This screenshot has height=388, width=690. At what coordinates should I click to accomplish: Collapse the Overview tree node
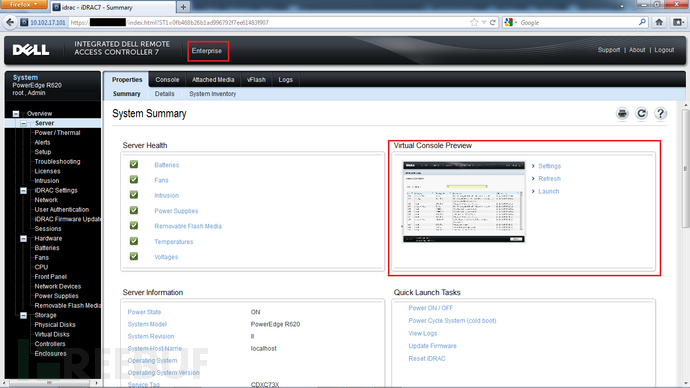pyautogui.click(x=16, y=113)
